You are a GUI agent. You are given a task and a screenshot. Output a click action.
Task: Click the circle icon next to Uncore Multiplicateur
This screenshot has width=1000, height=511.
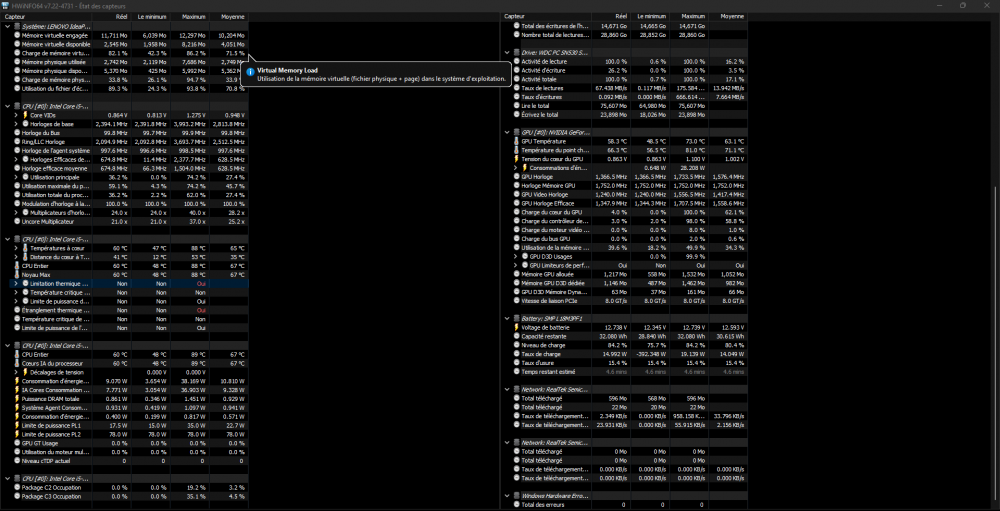click(x=17, y=221)
